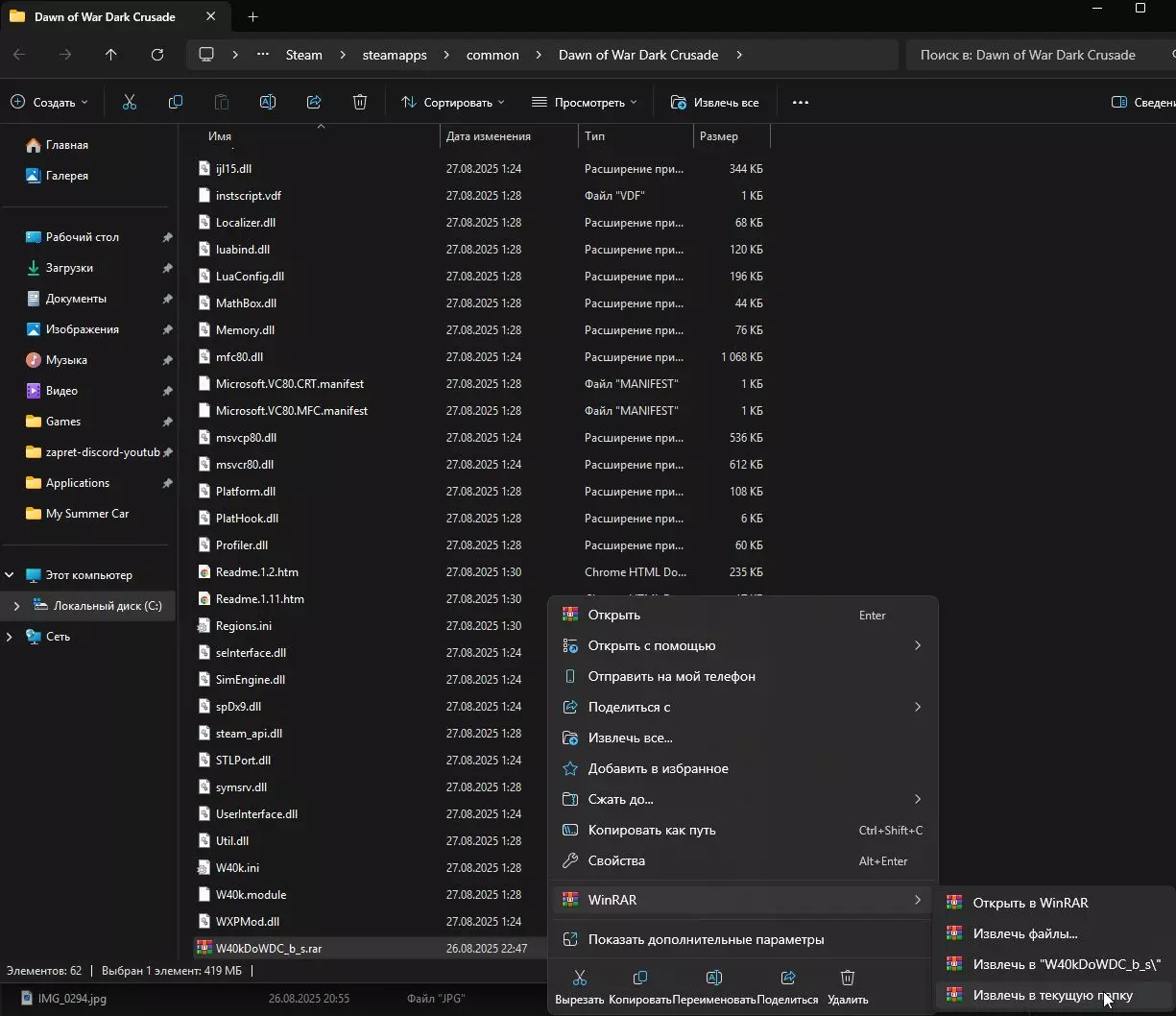The height and width of the screenshot is (1016, 1176).
Task: Click the Cut scissors icon in toolbar
Action: click(x=130, y=102)
